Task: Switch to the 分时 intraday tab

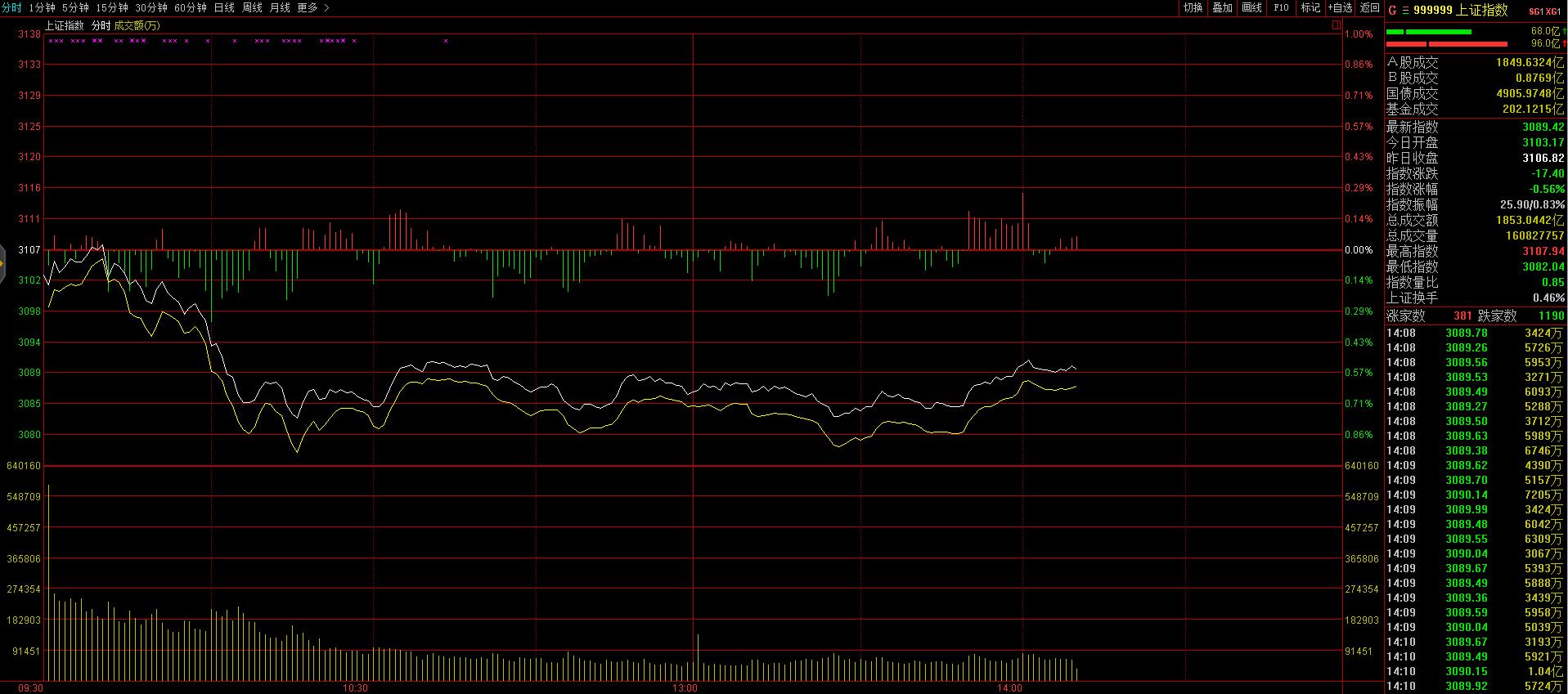Action: [x=11, y=7]
